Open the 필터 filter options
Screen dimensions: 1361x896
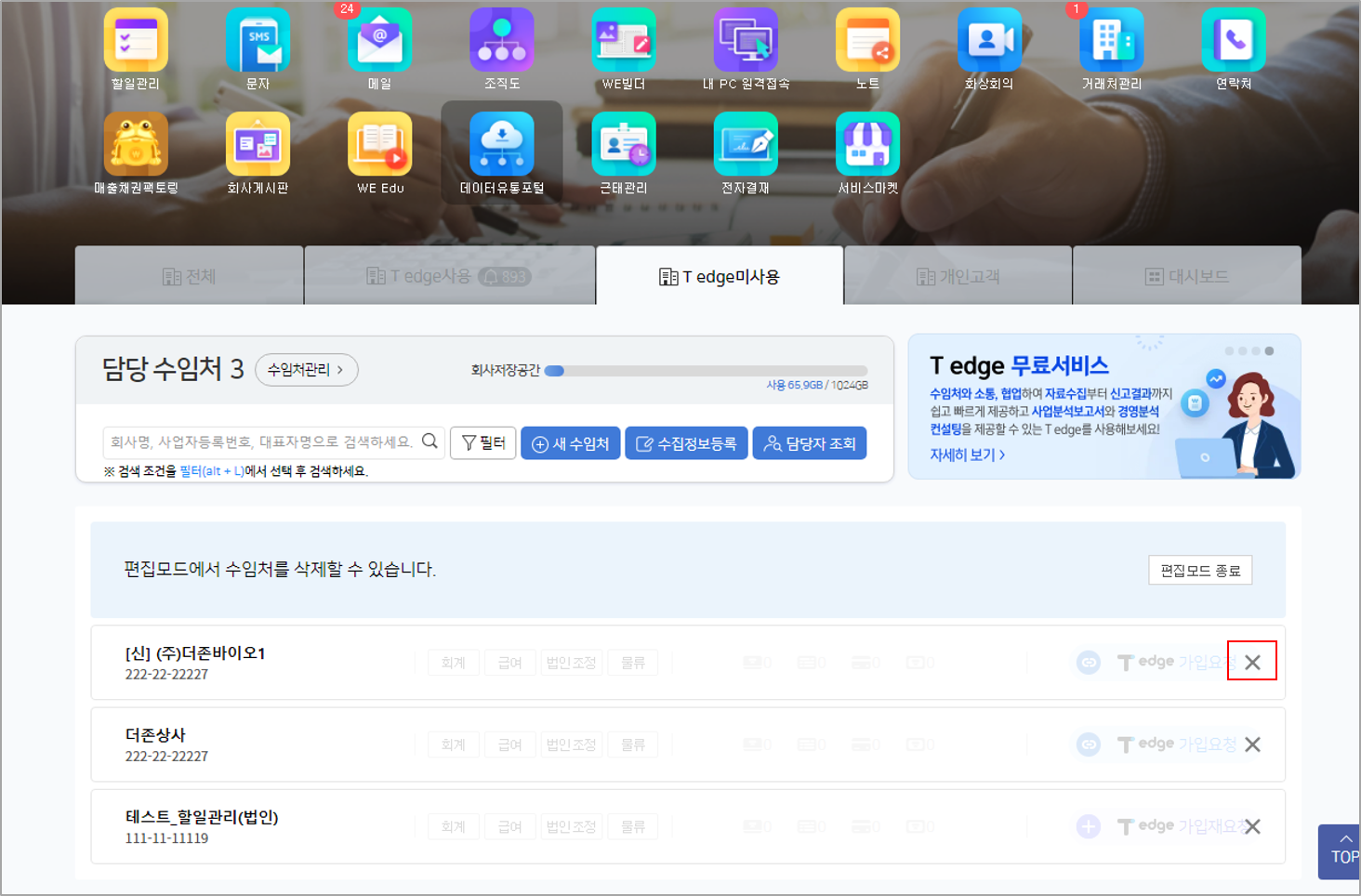point(483,443)
